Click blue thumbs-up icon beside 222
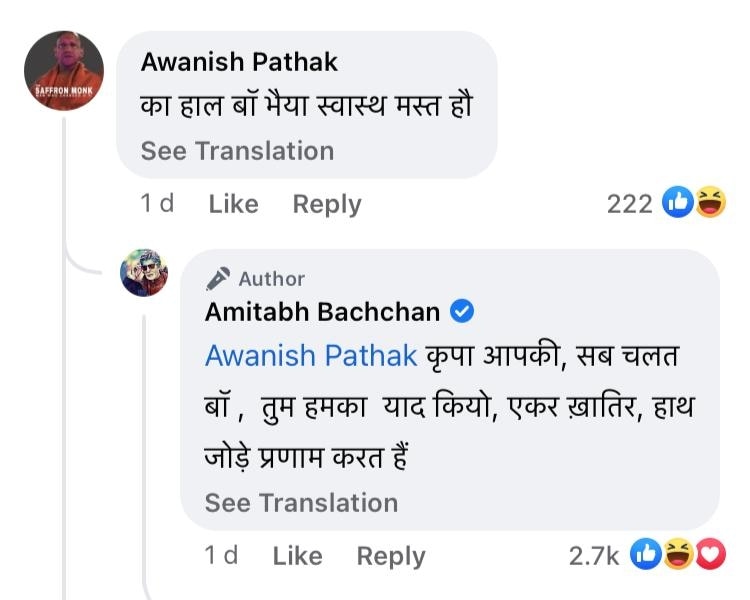750x600 pixels. (x=679, y=204)
